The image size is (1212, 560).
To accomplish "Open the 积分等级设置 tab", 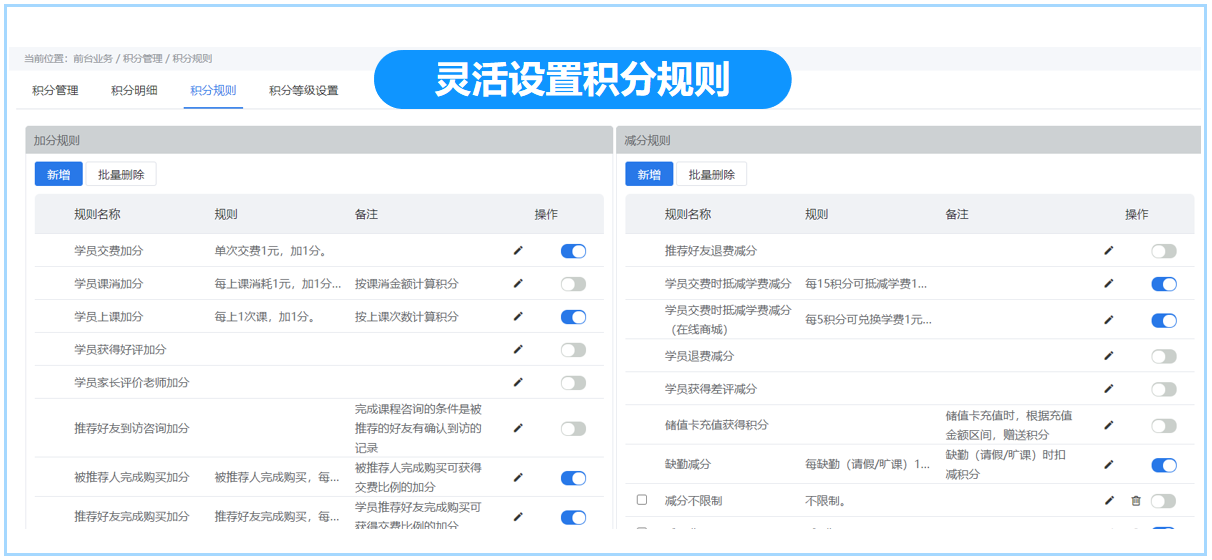I will (x=303, y=90).
